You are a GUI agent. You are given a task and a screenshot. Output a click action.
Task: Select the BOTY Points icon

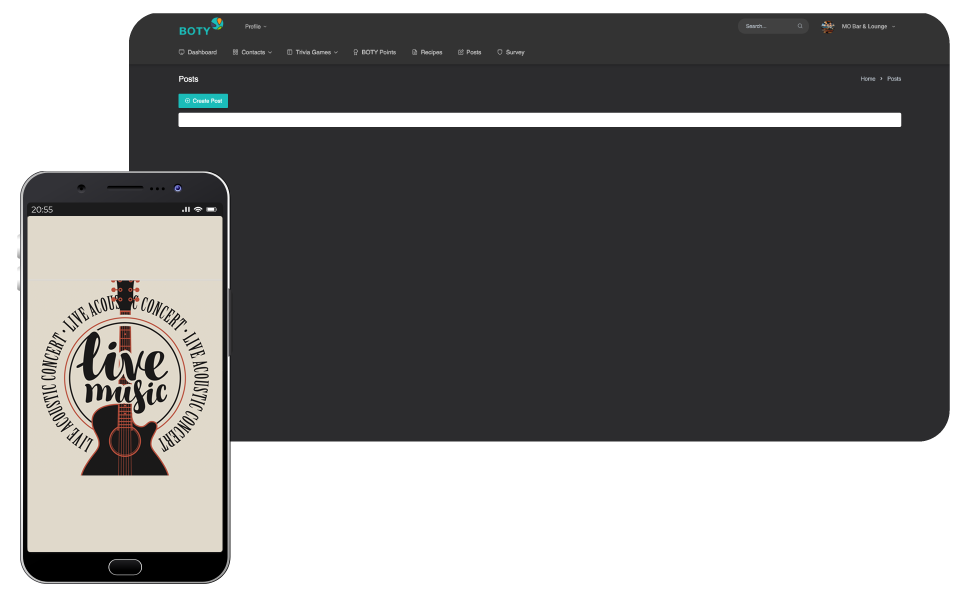click(x=355, y=52)
